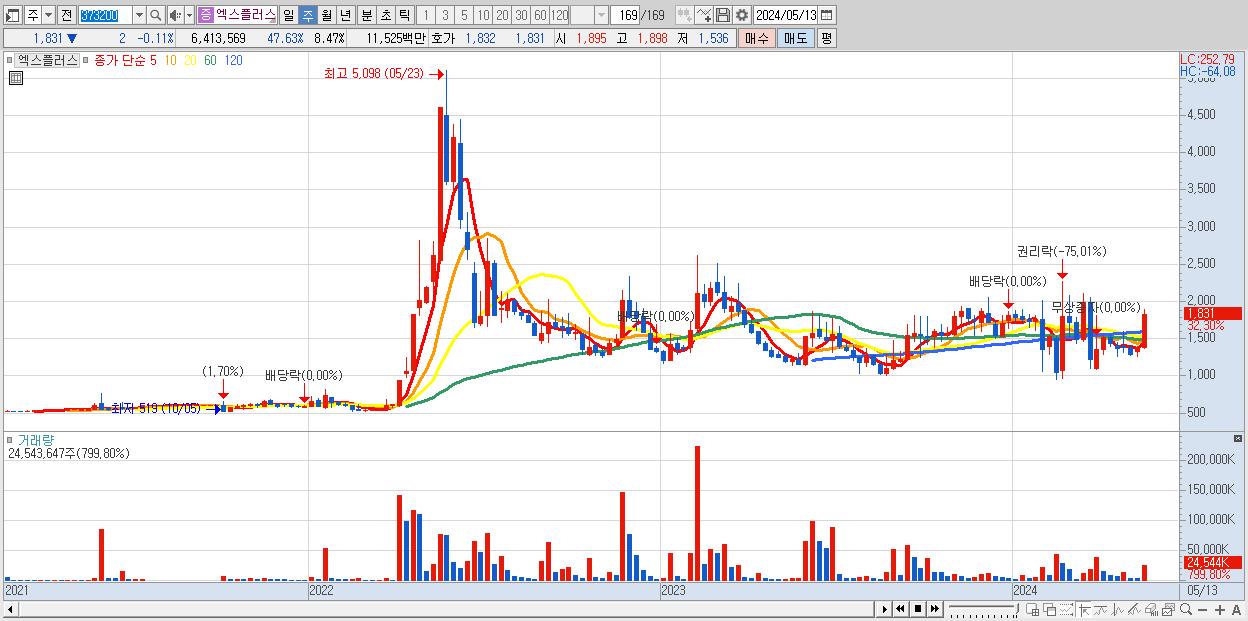Zoom in chart with plus icon
This screenshot has width=1248, height=621.
tap(1220, 610)
